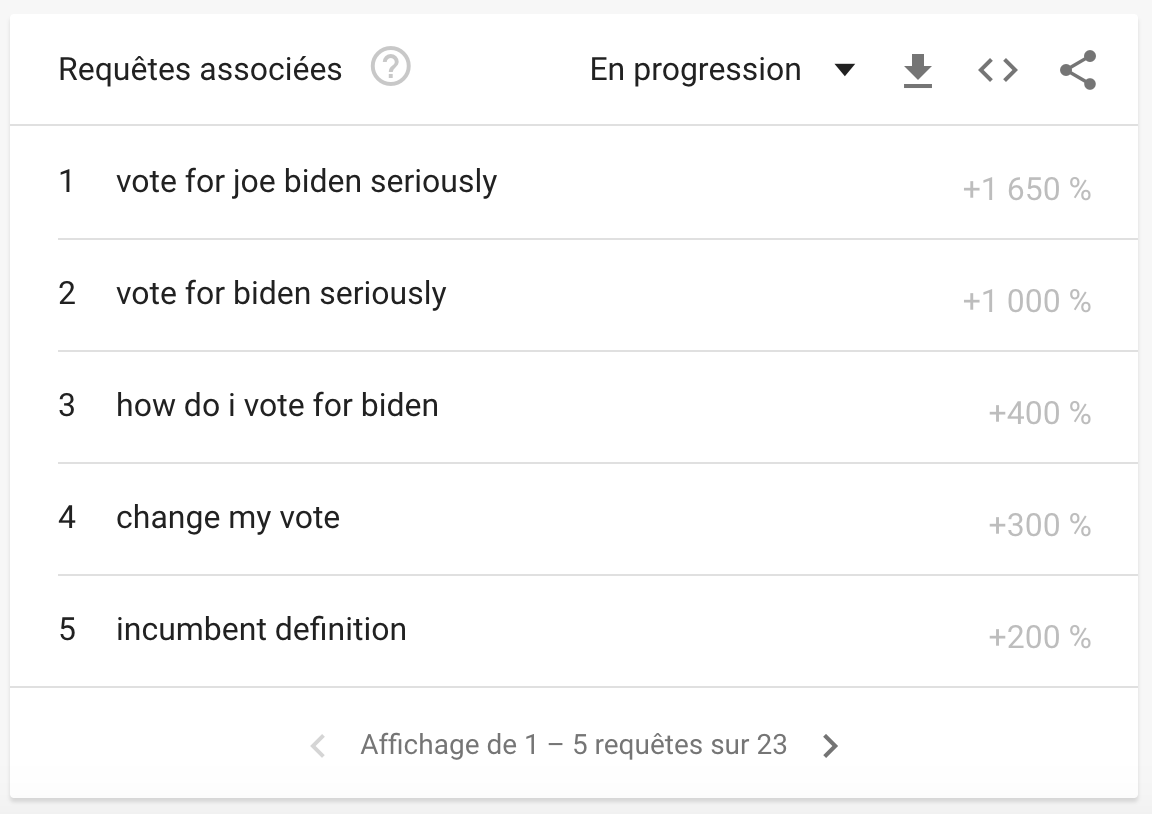This screenshot has height=814, width=1152.
Task: Click the dropdown arrow beside En progression
Action: (845, 70)
